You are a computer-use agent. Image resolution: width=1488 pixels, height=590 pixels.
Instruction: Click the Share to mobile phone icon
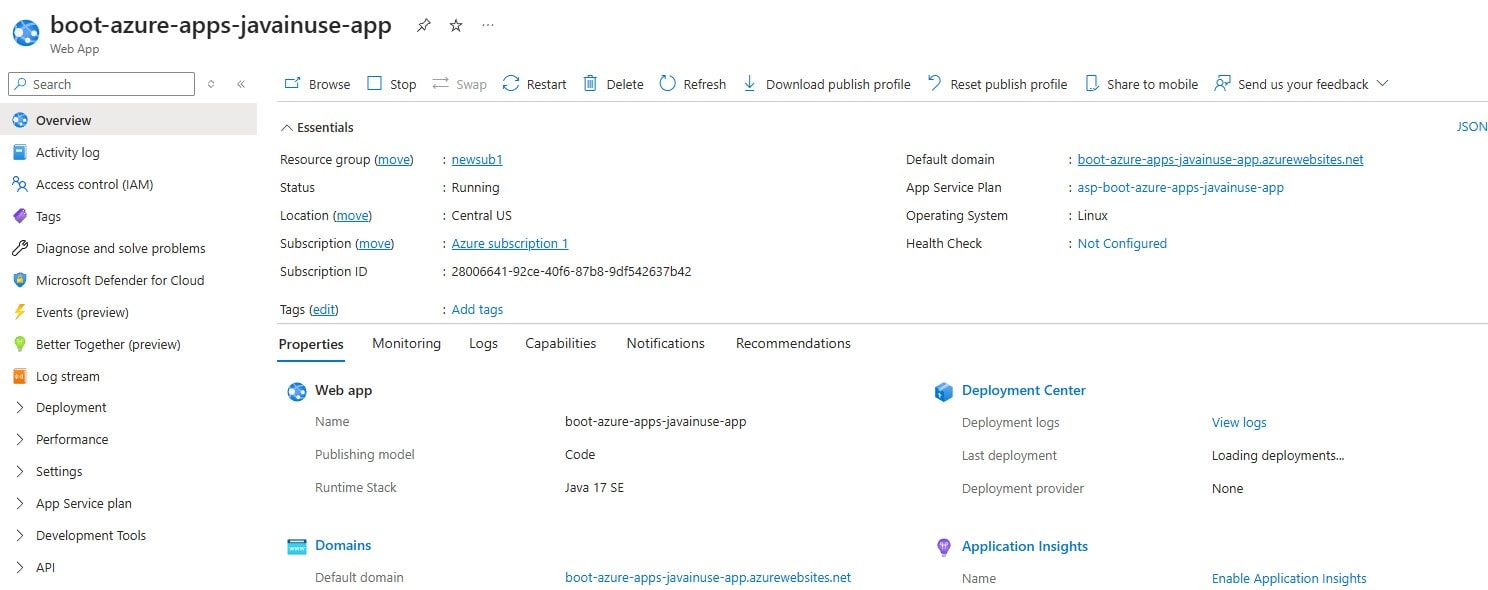(1092, 84)
